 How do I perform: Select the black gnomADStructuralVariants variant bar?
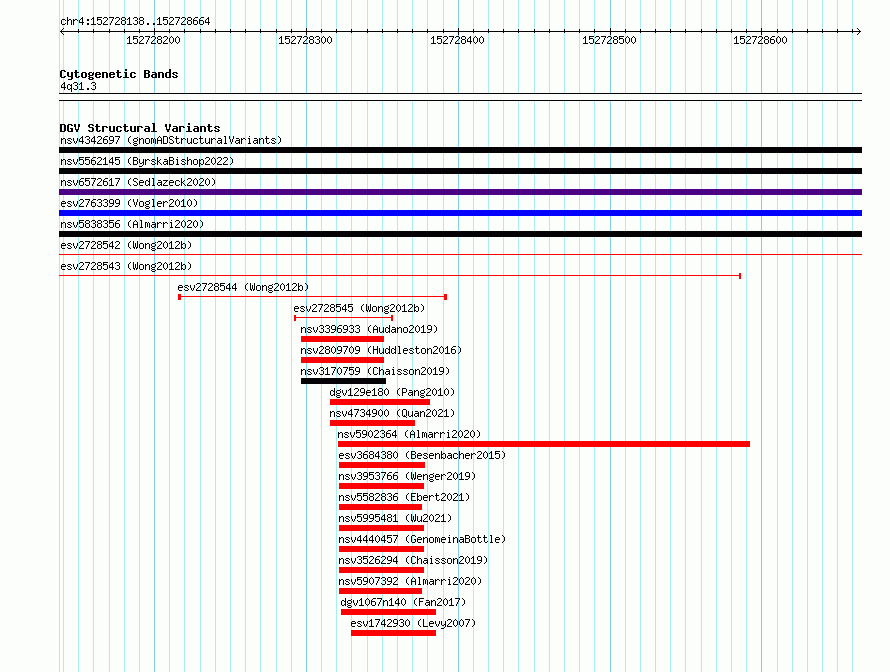(460, 150)
